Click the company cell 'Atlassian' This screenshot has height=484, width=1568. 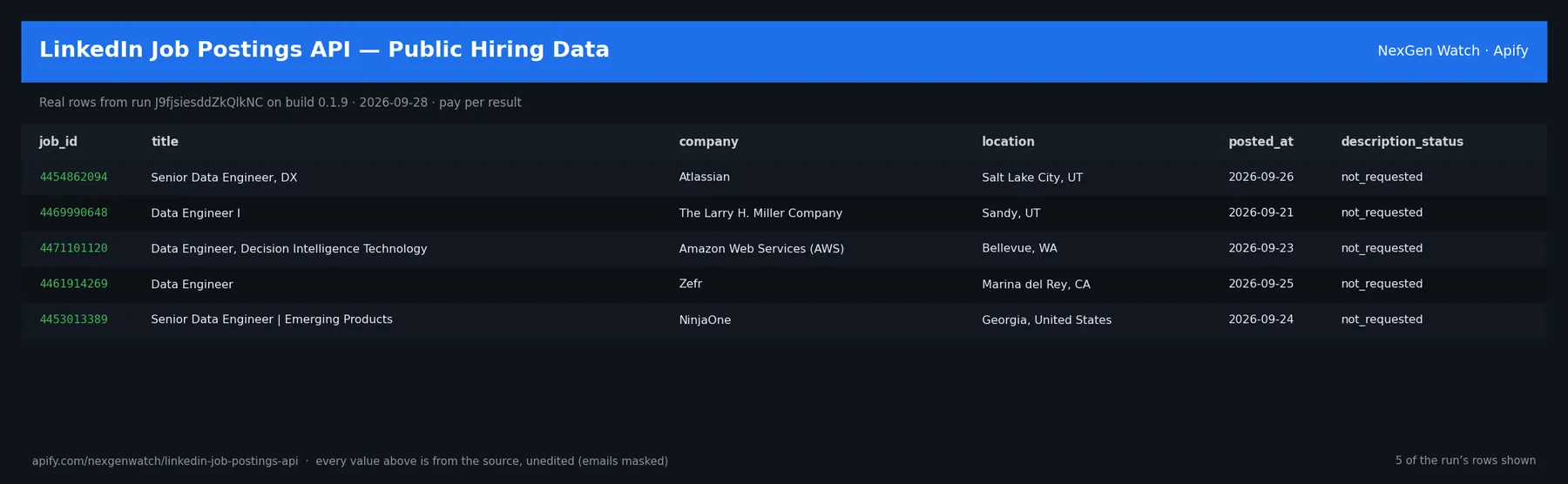[x=704, y=177]
